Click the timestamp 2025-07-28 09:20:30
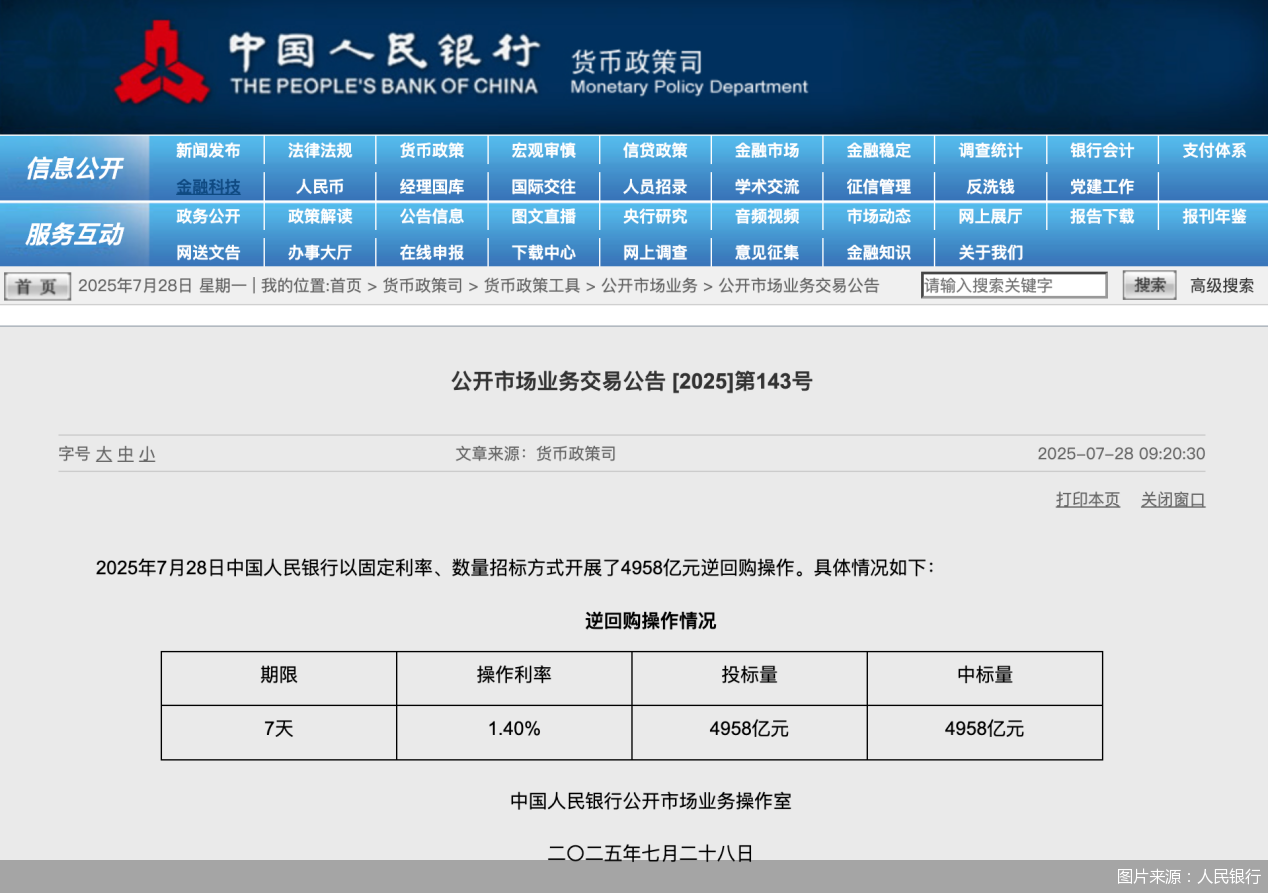Screen dimensions: 1268x893 (x=1121, y=454)
